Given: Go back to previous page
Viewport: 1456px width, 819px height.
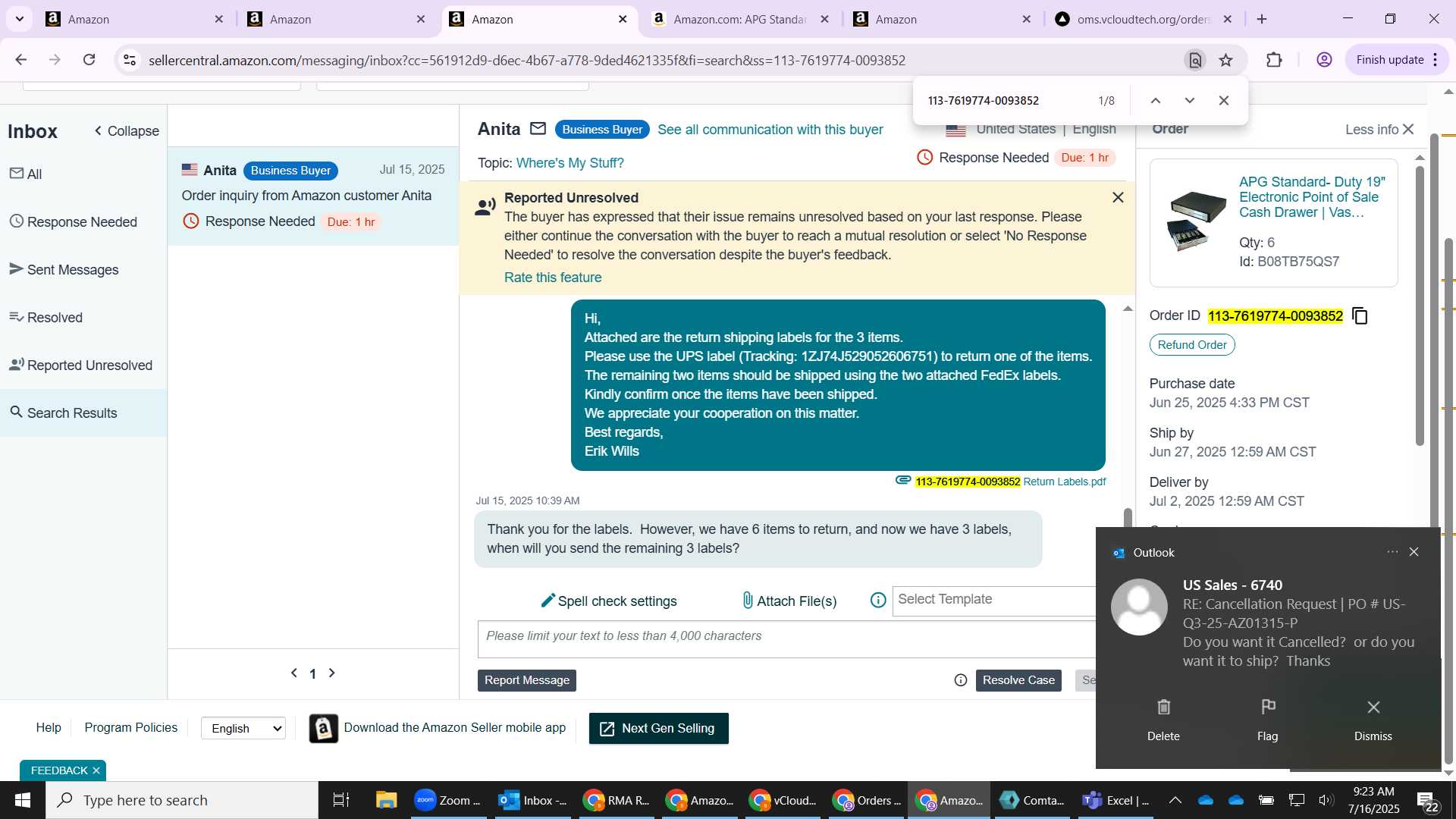Looking at the screenshot, I should click(21, 60).
